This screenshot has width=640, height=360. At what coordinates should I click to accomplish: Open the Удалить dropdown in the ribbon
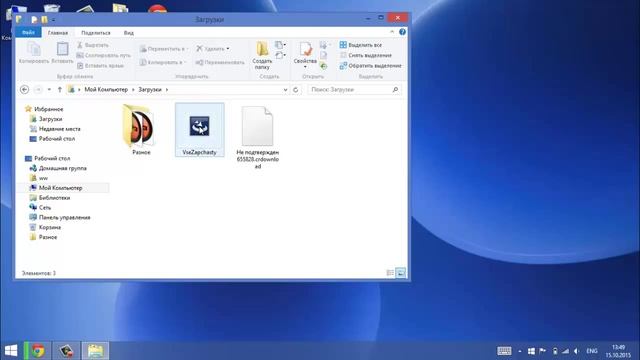click(213, 49)
